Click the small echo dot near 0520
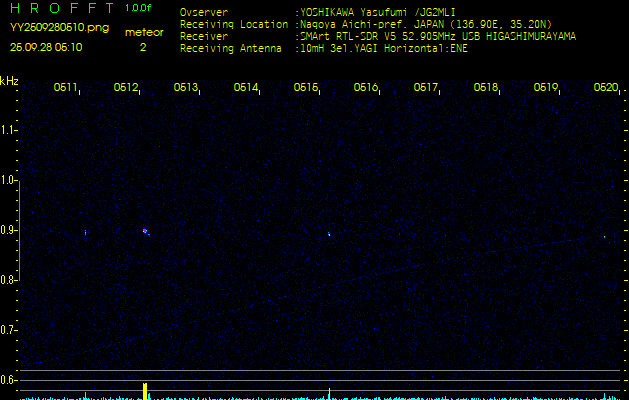The image size is (629, 400). coord(605,237)
